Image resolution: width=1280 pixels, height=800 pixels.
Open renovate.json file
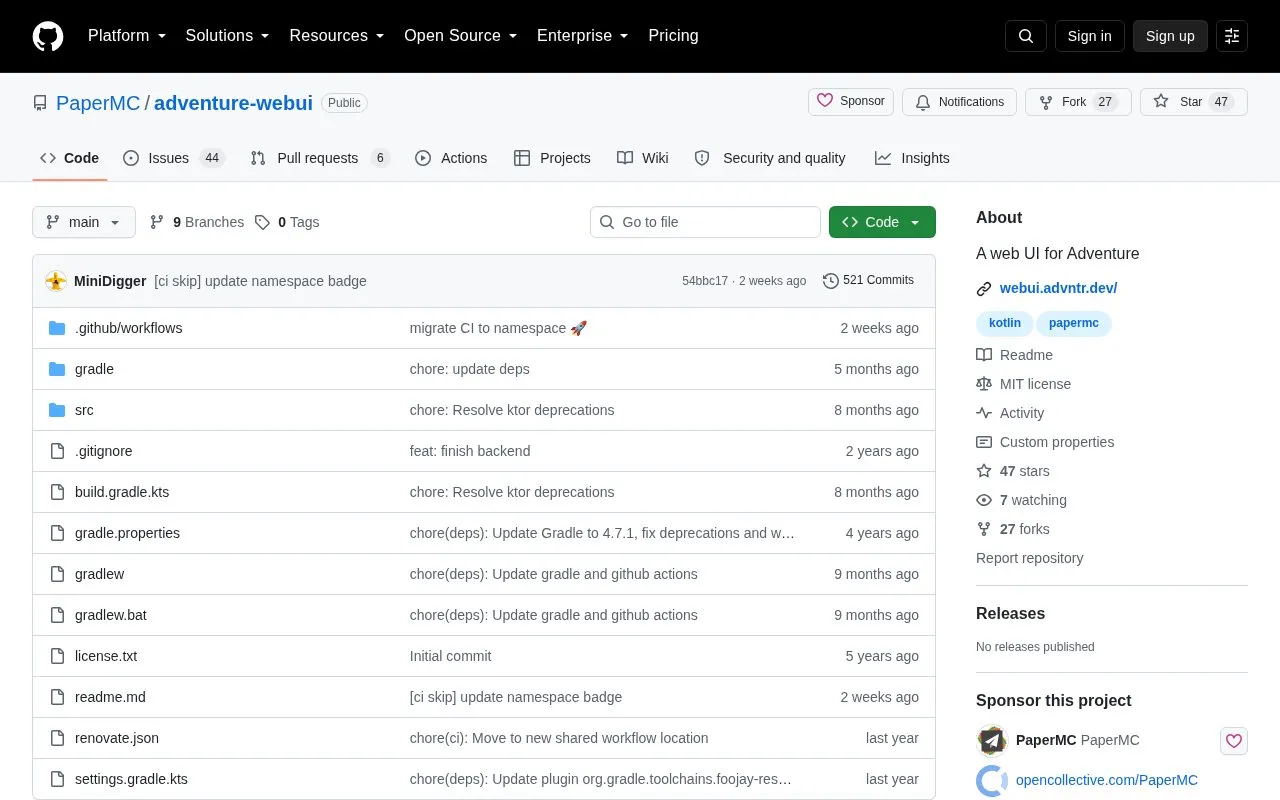click(117, 738)
